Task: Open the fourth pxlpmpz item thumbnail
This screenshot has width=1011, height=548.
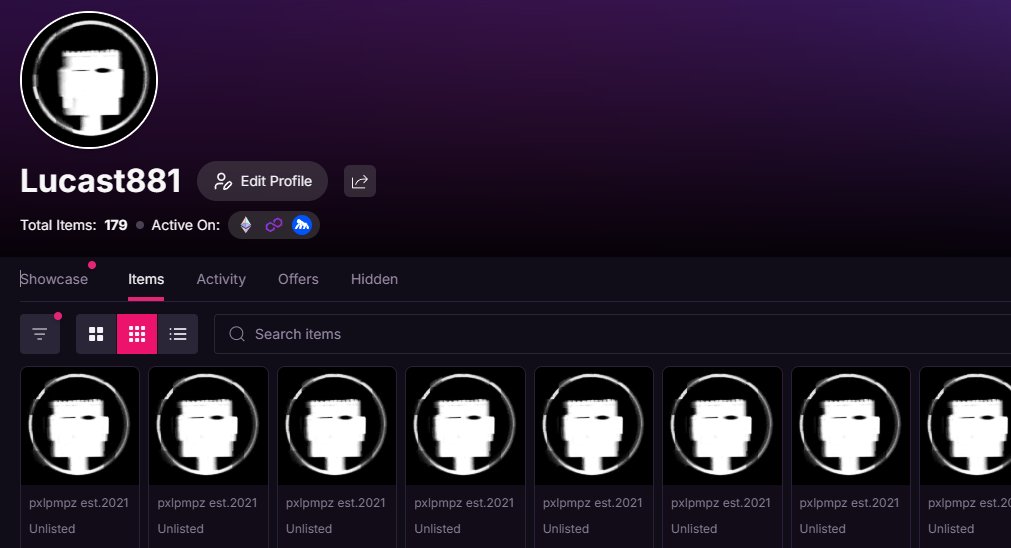Action: (x=465, y=426)
